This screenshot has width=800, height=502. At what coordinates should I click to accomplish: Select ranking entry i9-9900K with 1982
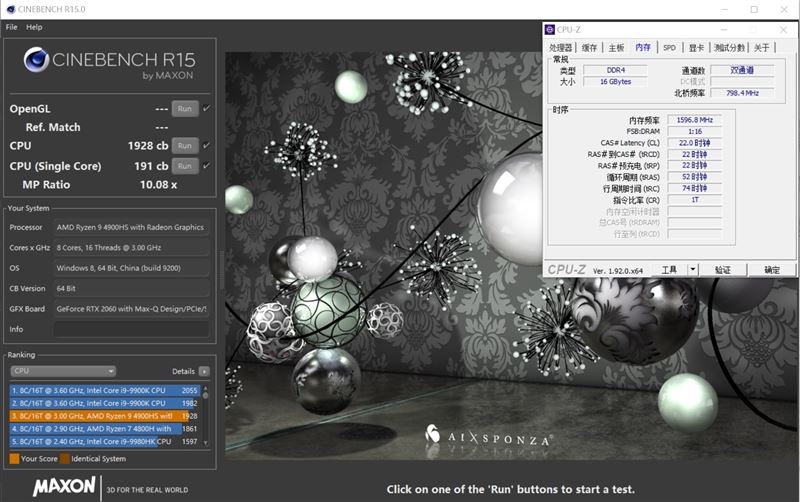pos(105,403)
